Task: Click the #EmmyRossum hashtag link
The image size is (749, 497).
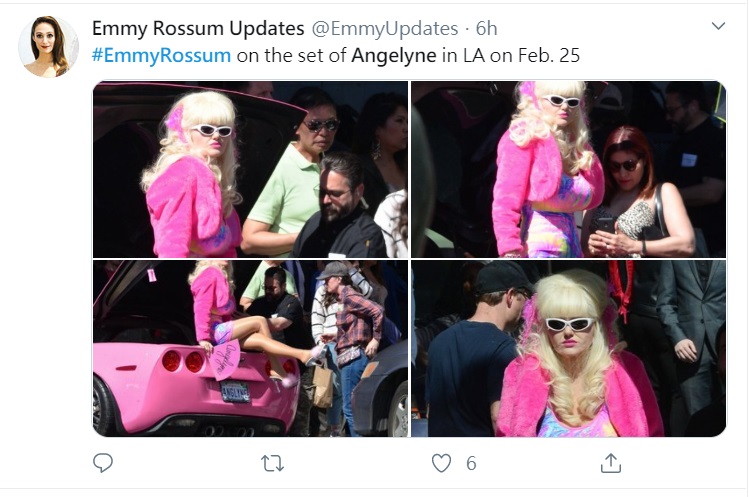Action: coord(161,55)
